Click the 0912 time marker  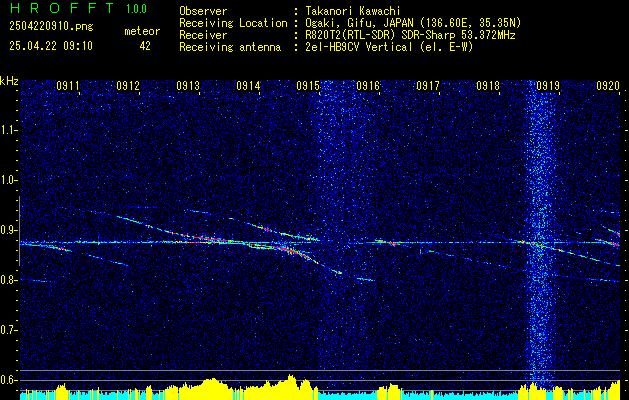(128, 86)
